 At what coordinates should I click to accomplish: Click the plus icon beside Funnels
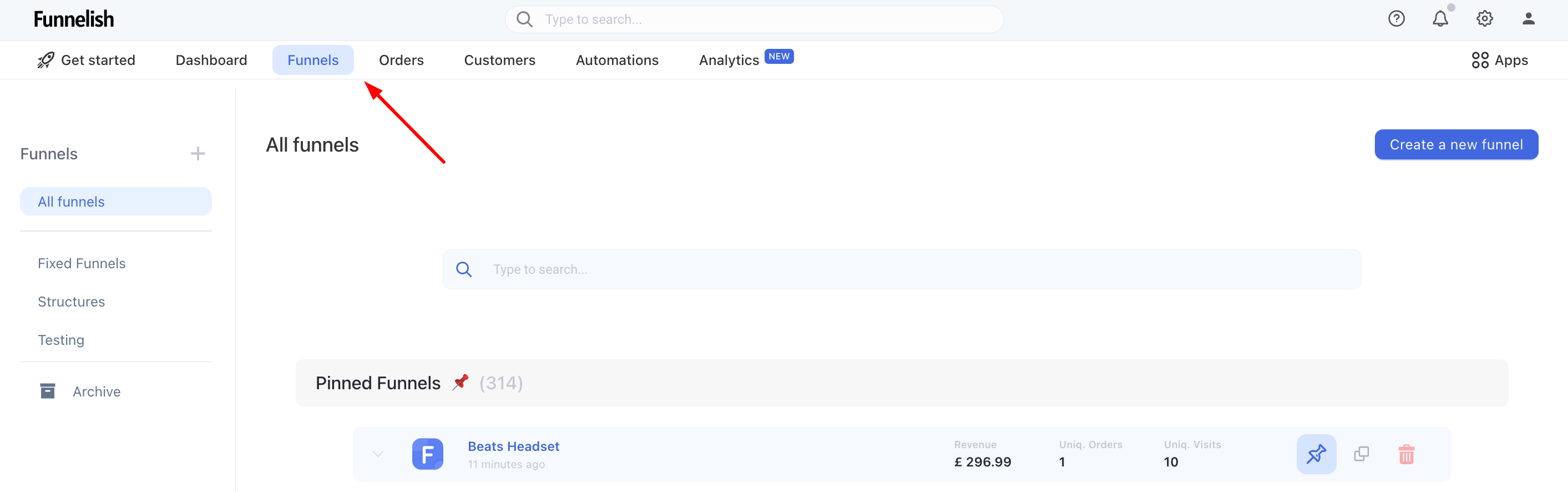198,153
